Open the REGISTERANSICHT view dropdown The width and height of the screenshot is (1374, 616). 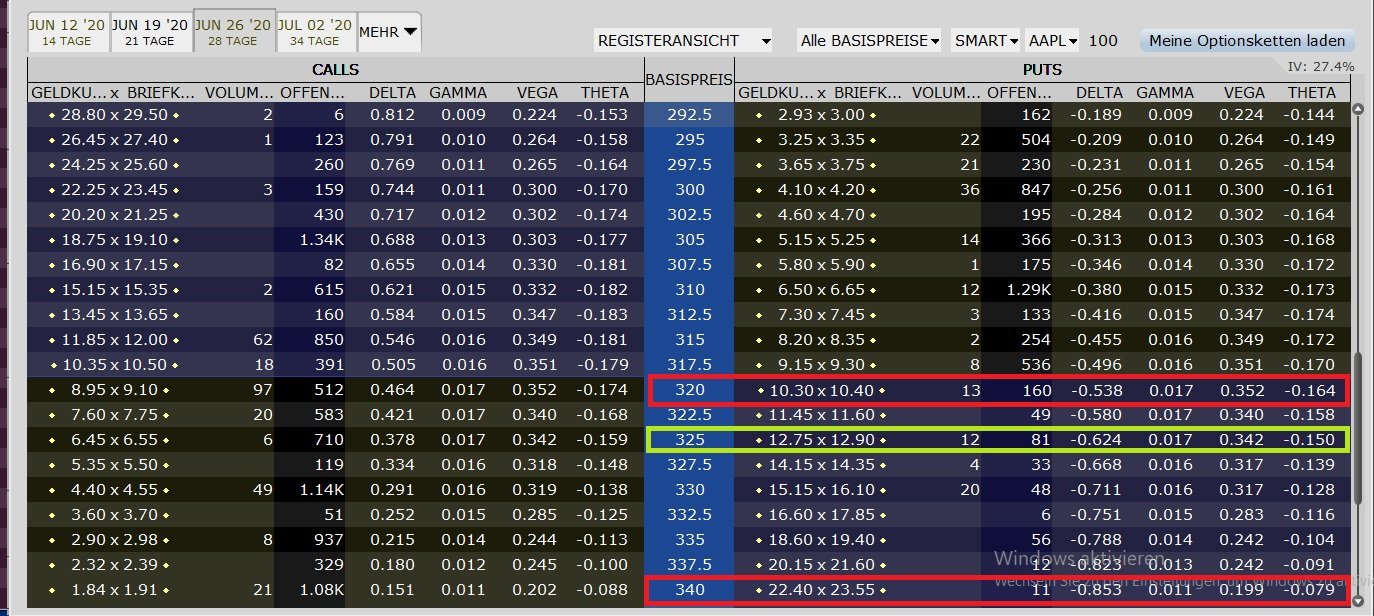683,41
